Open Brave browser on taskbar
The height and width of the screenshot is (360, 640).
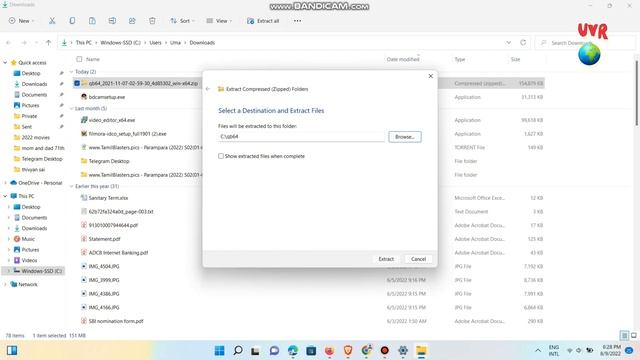(x=348, y=351)
